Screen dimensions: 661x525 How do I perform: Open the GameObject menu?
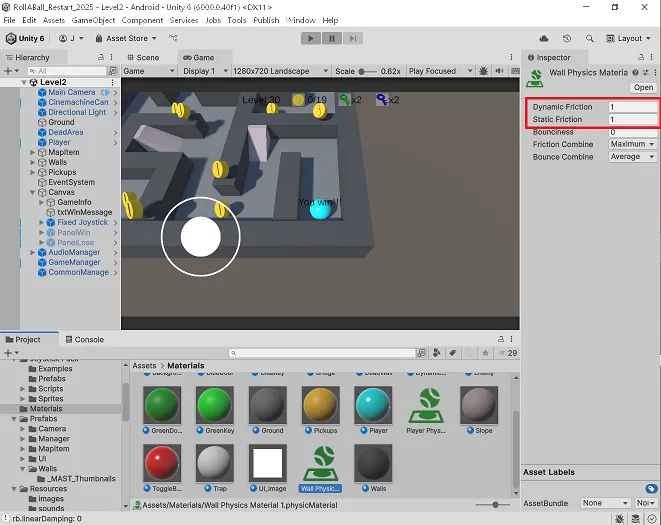click(93, 20)
